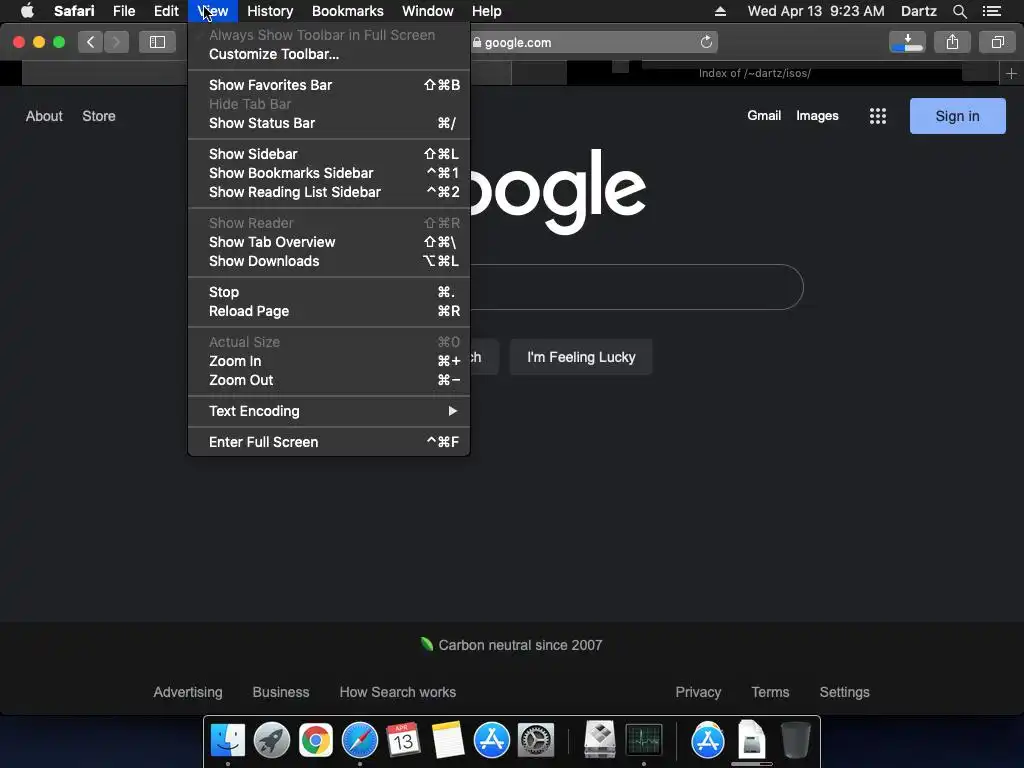Open the History menu
1024x768 pixels.
coord(270,11)
